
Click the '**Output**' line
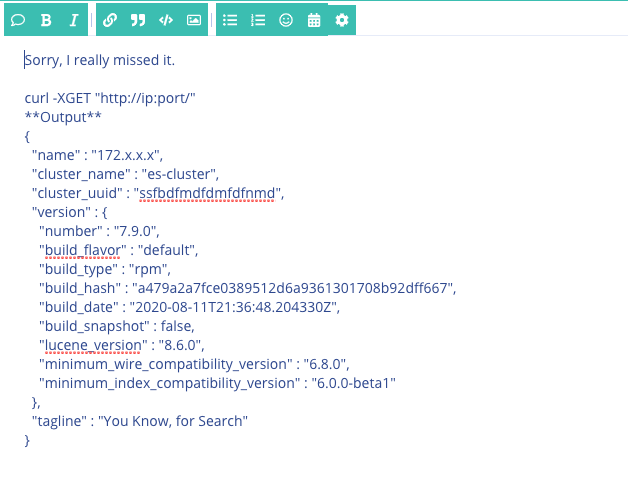pyautogui.click(x=63, y=117)
